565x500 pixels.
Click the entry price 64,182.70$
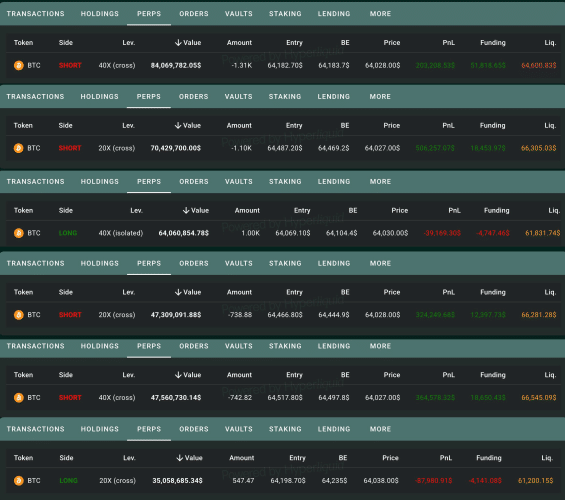click(x=285, y=66)
